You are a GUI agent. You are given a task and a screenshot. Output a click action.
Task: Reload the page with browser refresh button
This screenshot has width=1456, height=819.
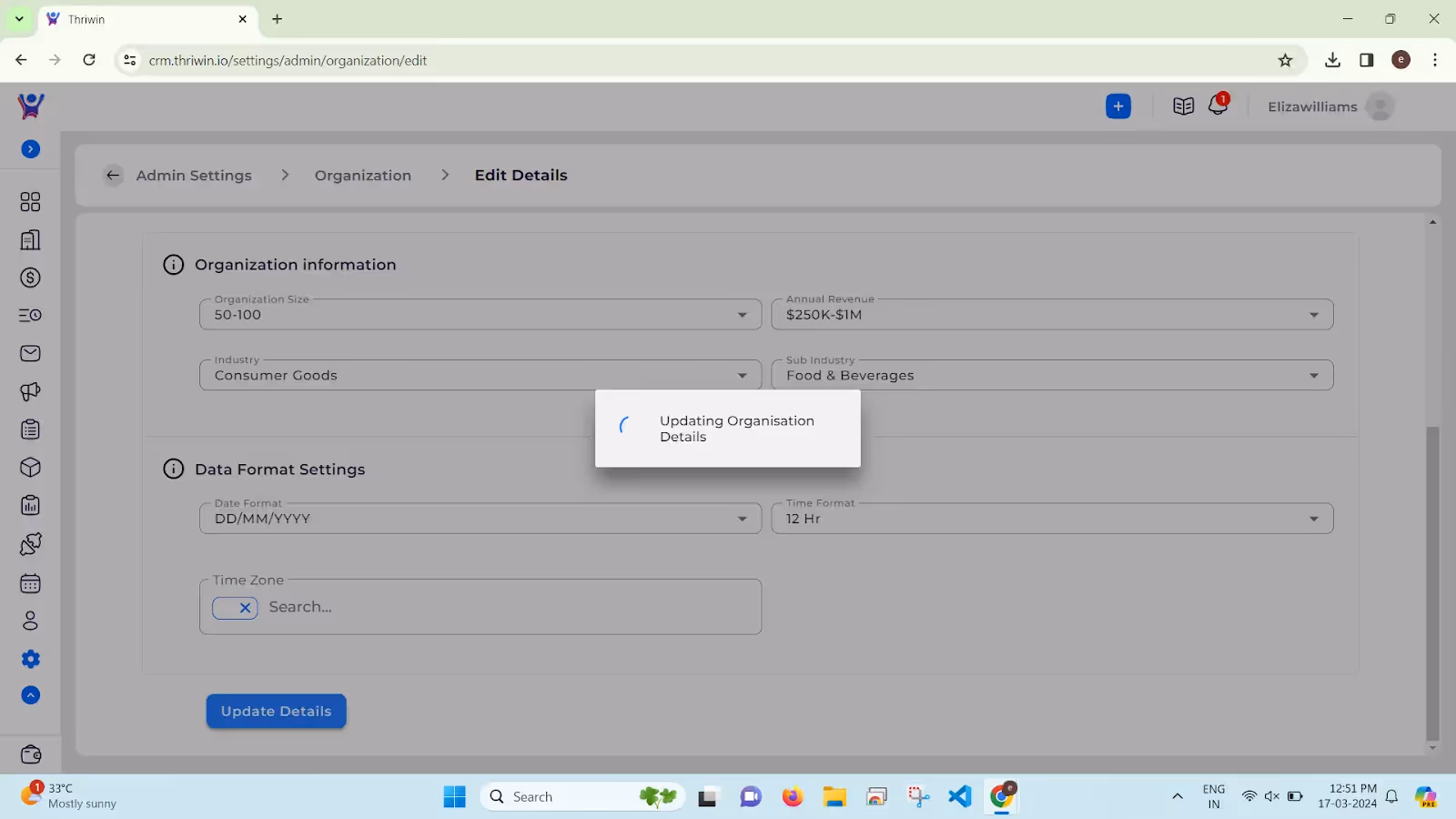coord(89,60)
